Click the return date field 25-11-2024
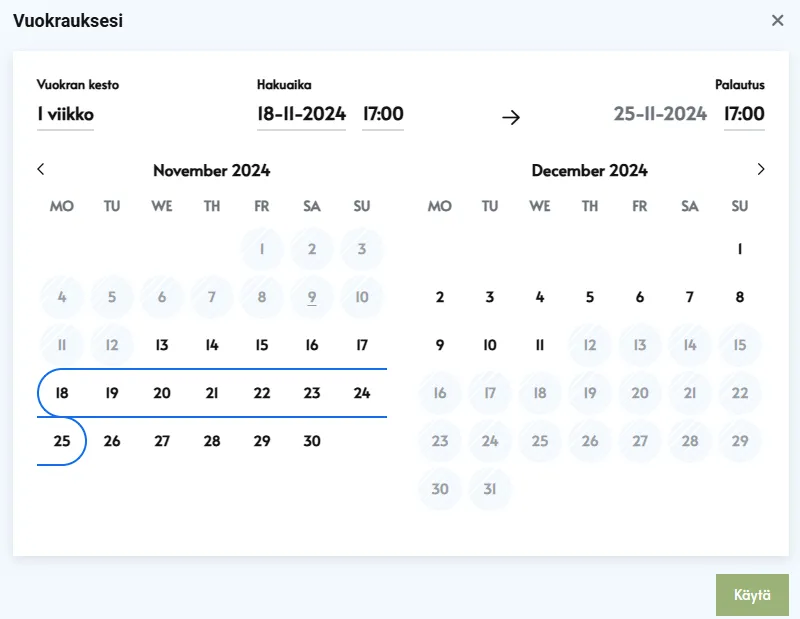This screenshot has height=619, width=800. tap(660, 115)
